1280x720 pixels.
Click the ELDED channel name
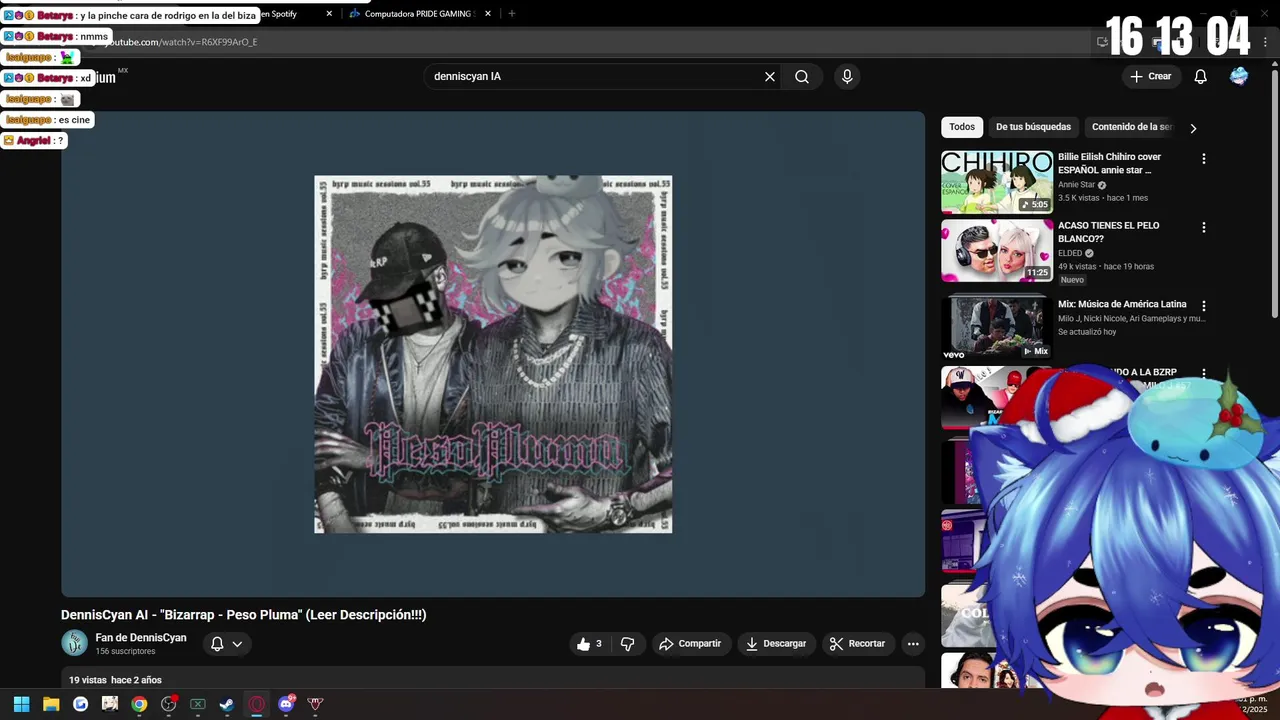(1070, 253)
